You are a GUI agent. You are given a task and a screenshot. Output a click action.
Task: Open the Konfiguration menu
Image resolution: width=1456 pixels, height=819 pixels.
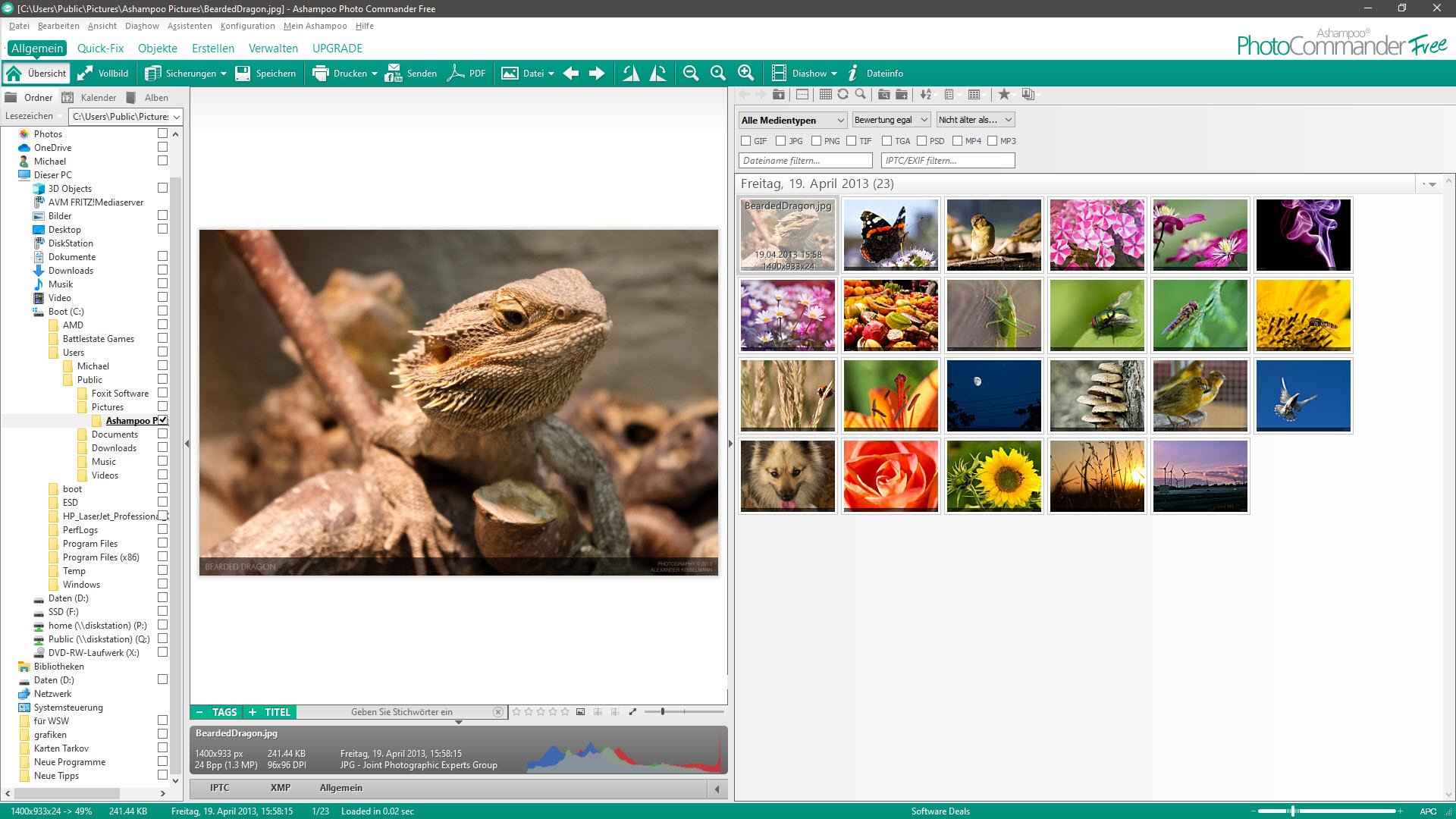(x=247, y=25)
